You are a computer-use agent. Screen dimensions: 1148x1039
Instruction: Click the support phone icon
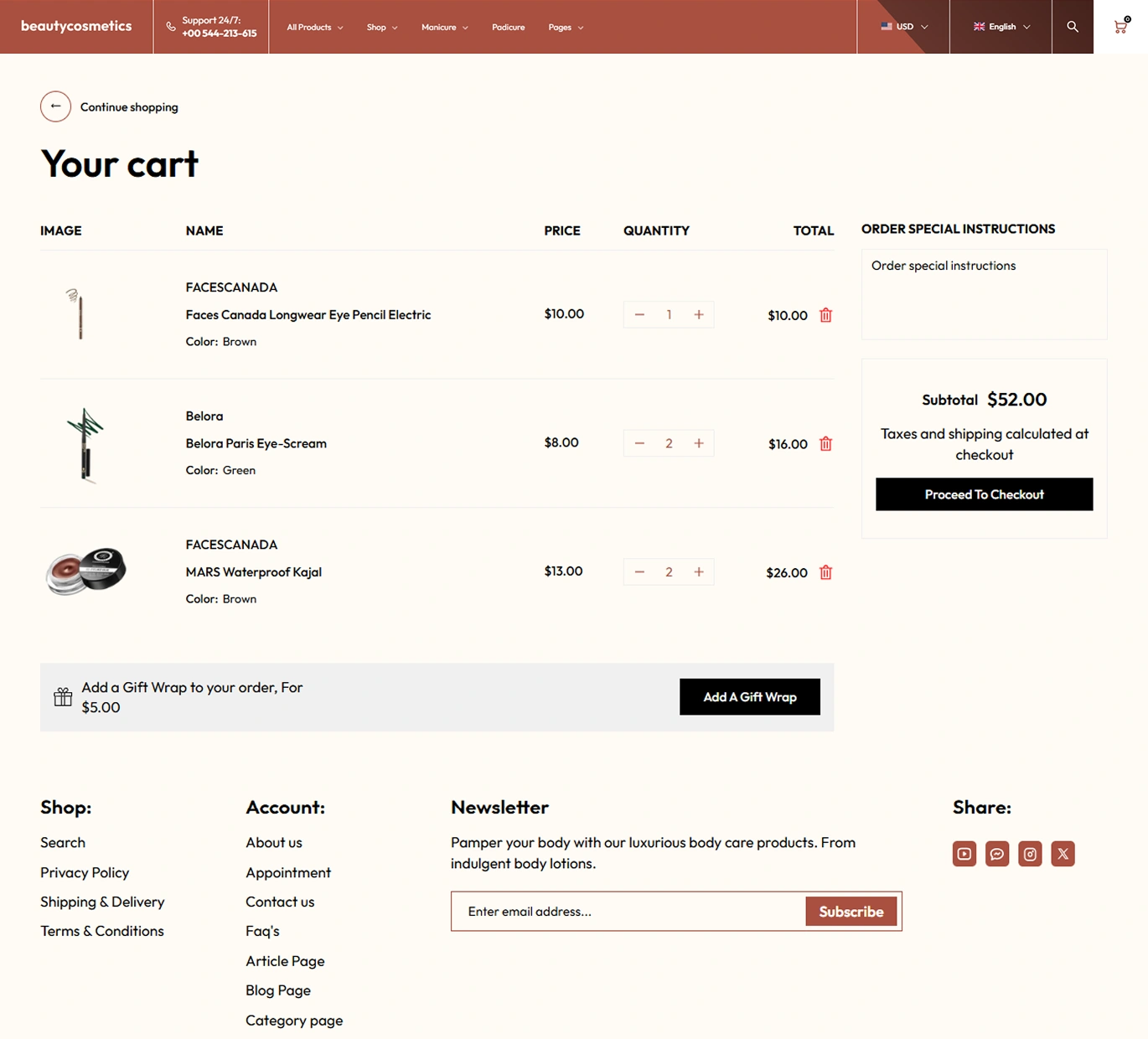171,27
